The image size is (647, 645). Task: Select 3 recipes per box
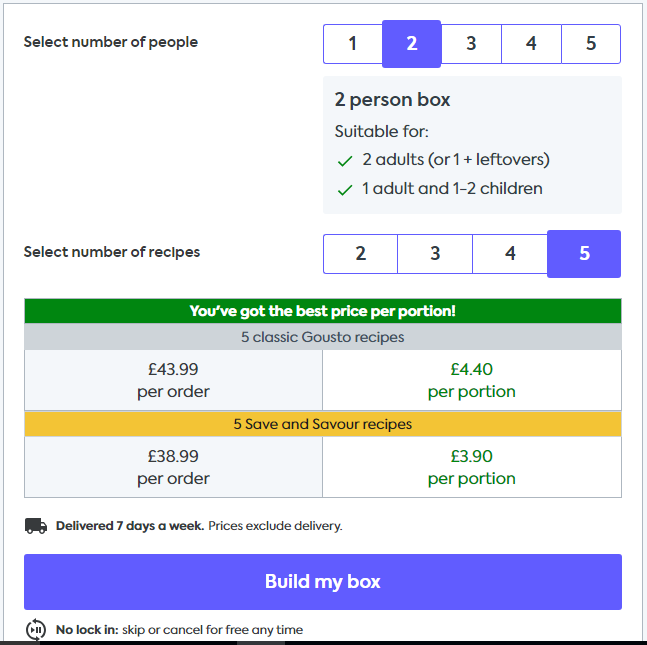click(x=435, y=254)
